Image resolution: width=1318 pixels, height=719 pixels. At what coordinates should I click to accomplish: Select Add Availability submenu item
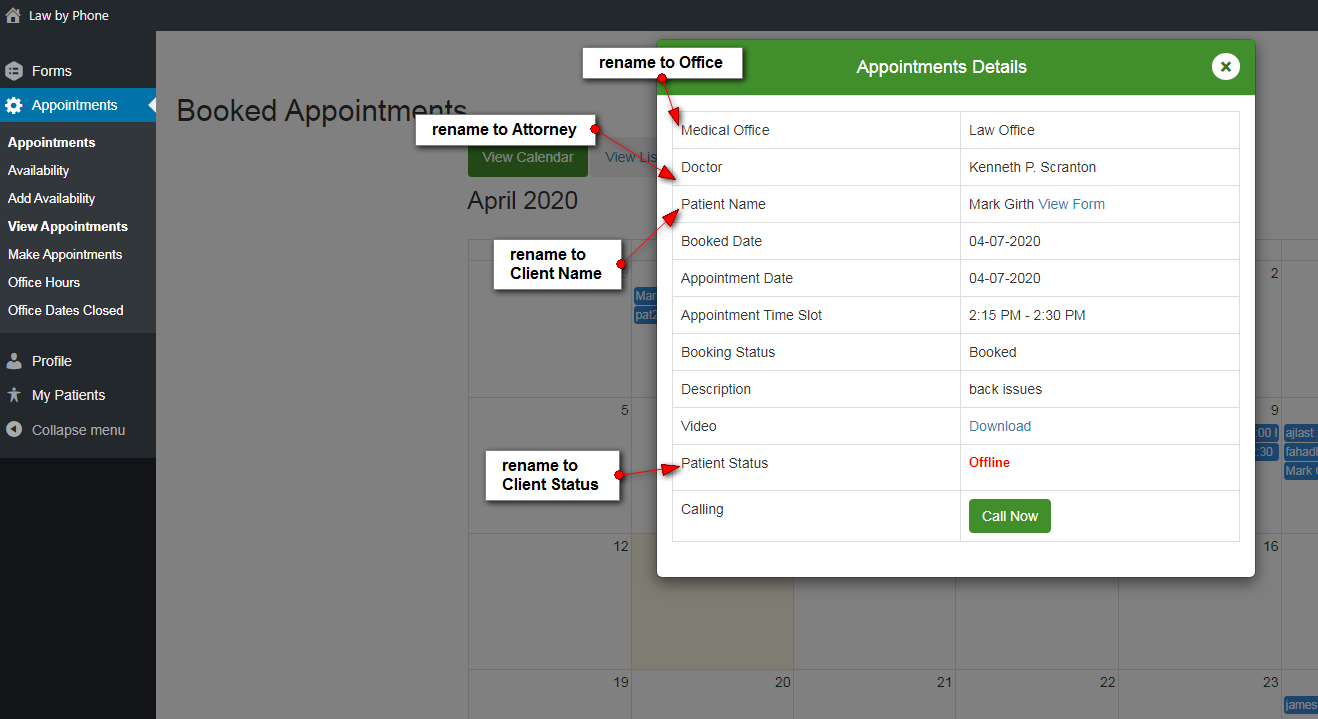52,198
